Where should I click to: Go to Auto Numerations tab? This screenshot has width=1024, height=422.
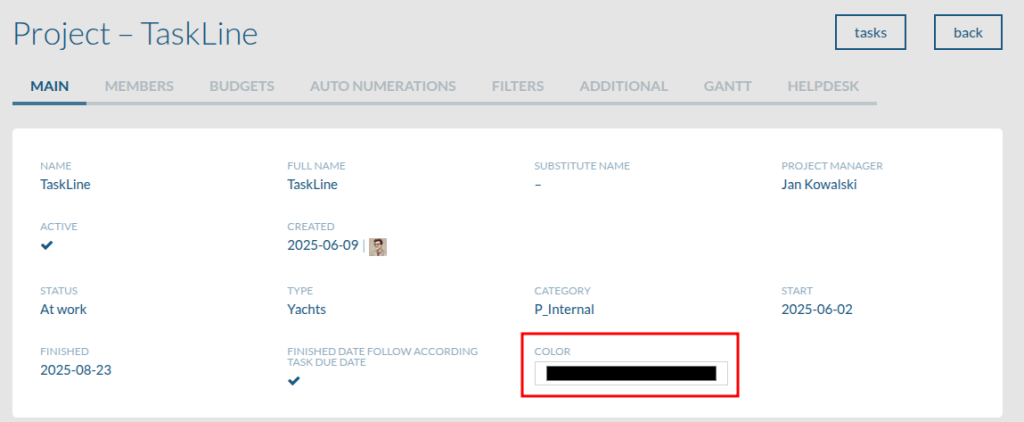[x=383, y=86]
